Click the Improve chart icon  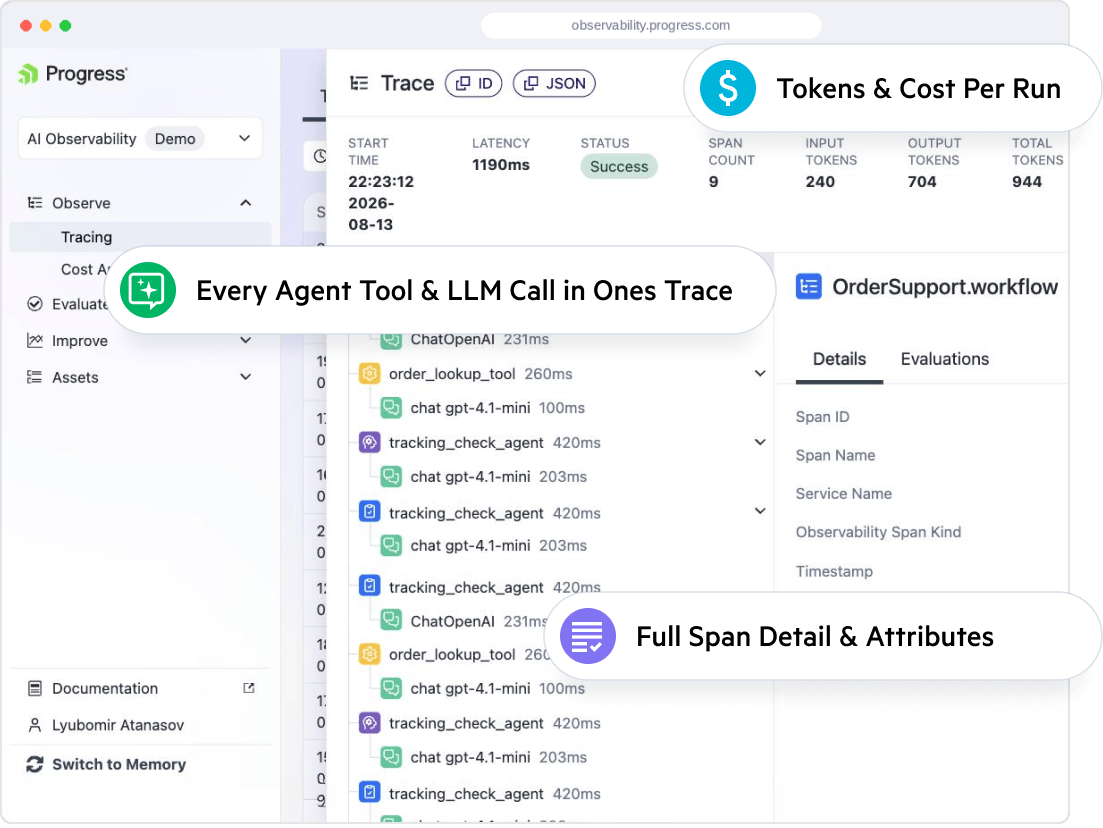[34, 340]
